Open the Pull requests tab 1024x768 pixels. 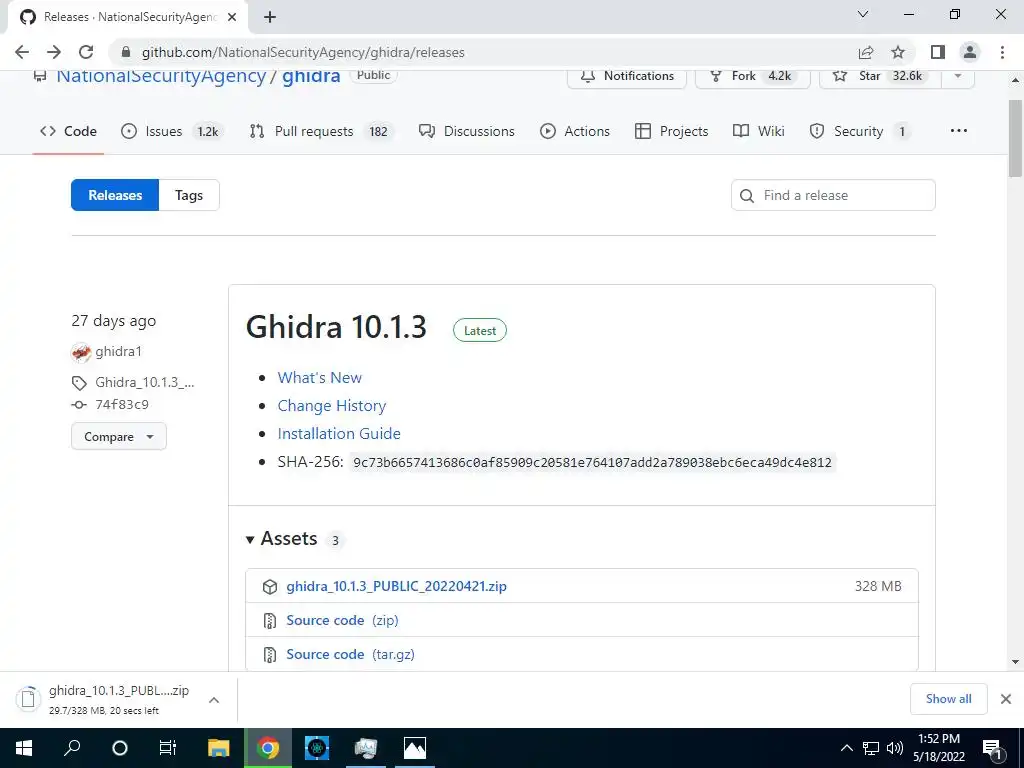tap(321, 131)
